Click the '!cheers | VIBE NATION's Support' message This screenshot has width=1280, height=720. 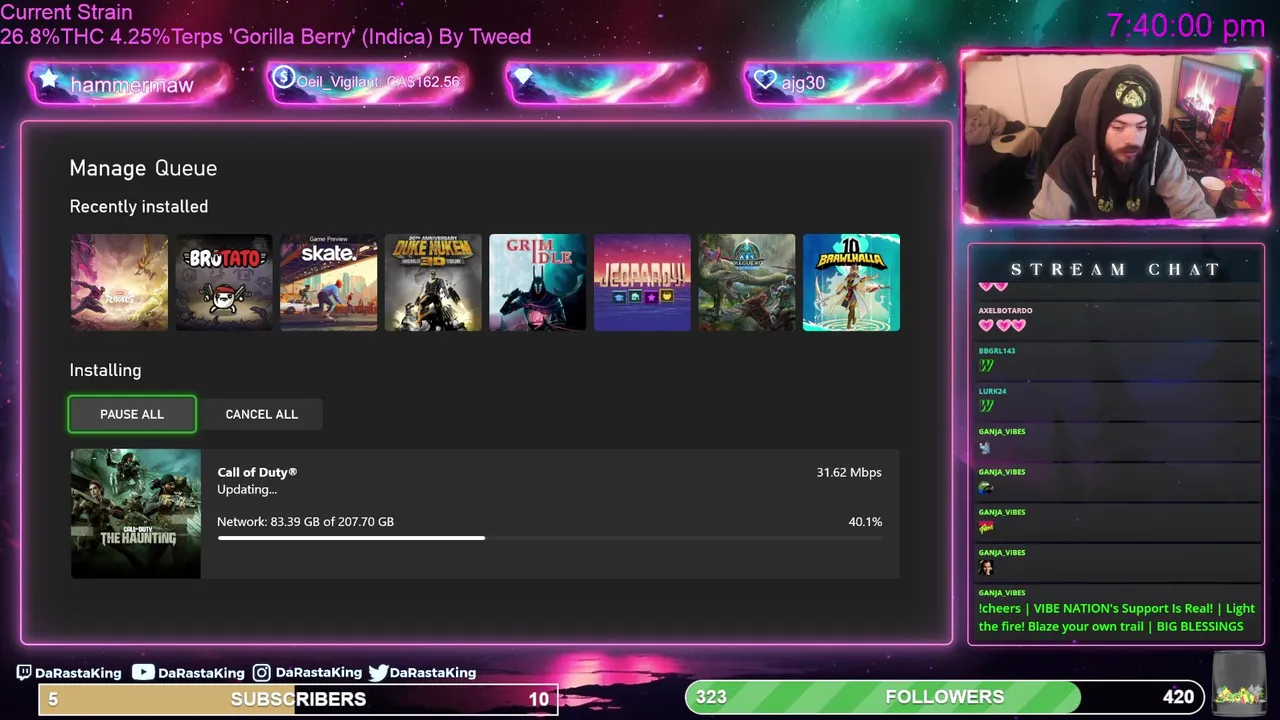(x=1116, y=617)
